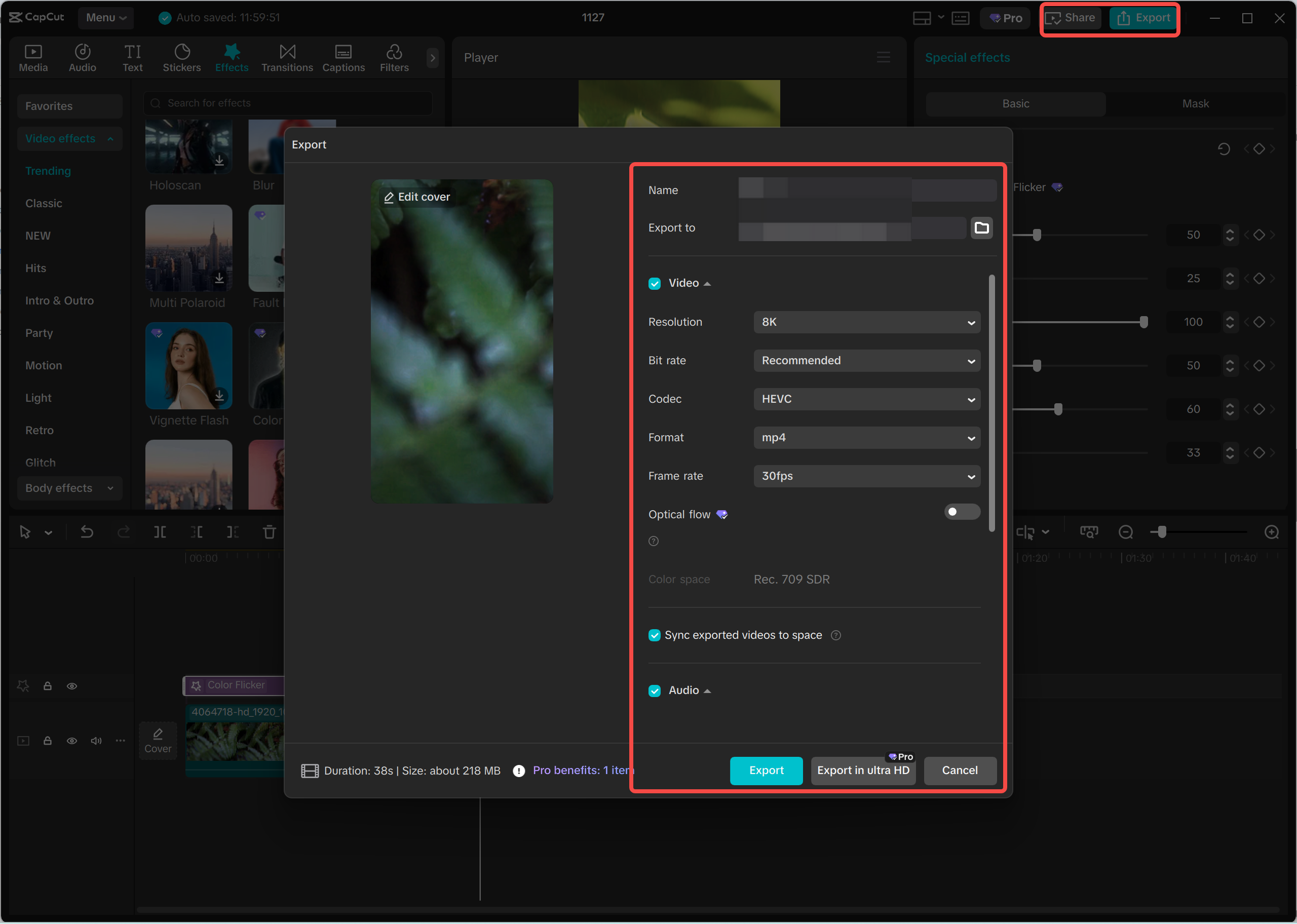1297x924 pixels.
Task: Enable the Optical flow toggle
Action: pyautogui.click(x=962, y=512)
